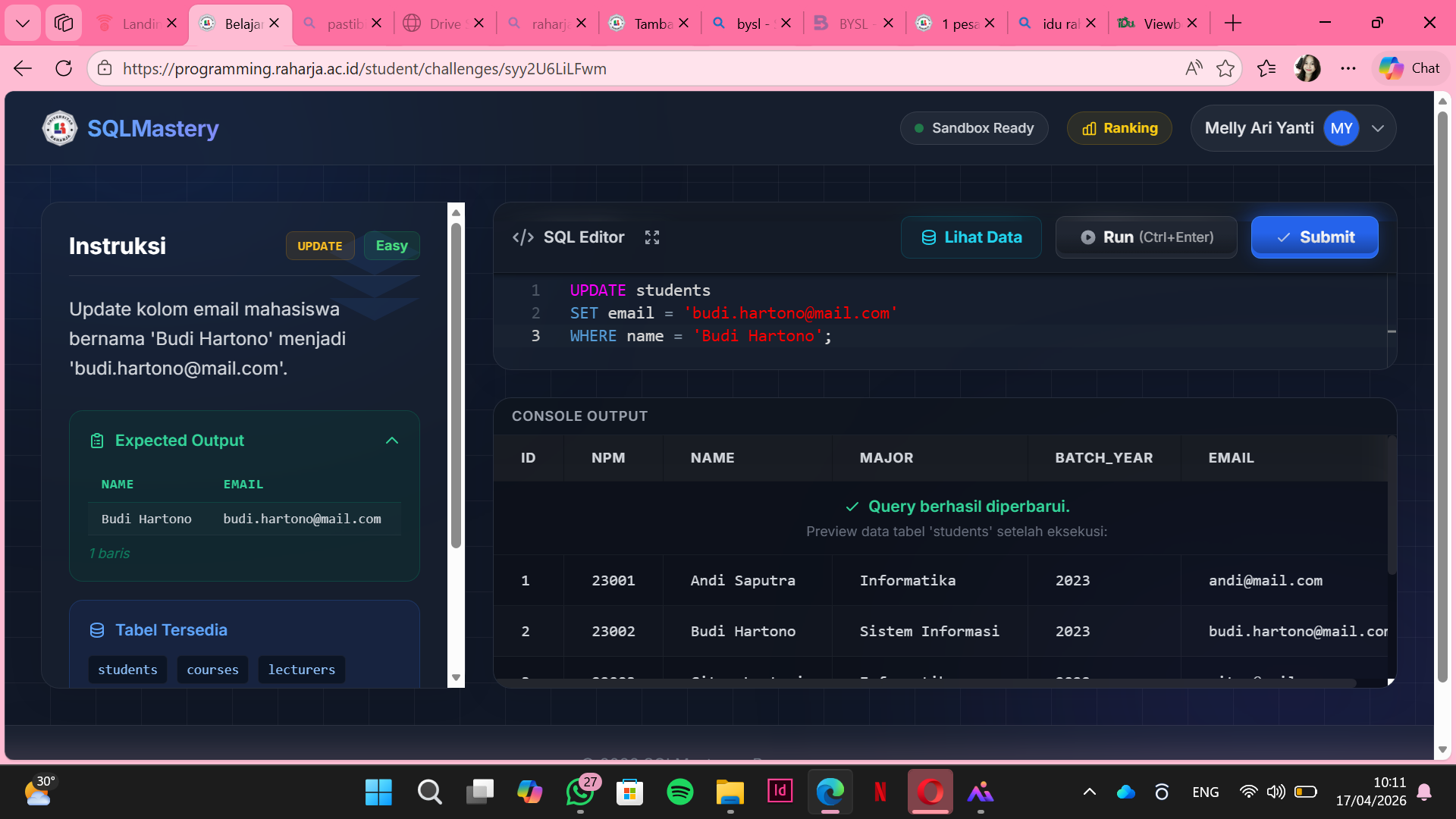The image size is (1456, 819).
Task: Open browser workspaces icon
Action: point(64,24)
